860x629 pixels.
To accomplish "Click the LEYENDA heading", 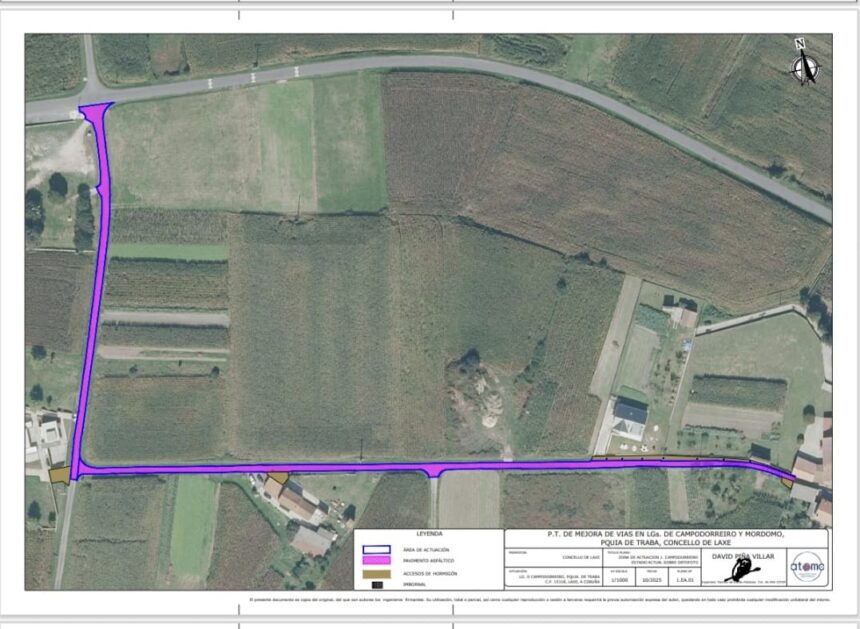I will 429,534.
